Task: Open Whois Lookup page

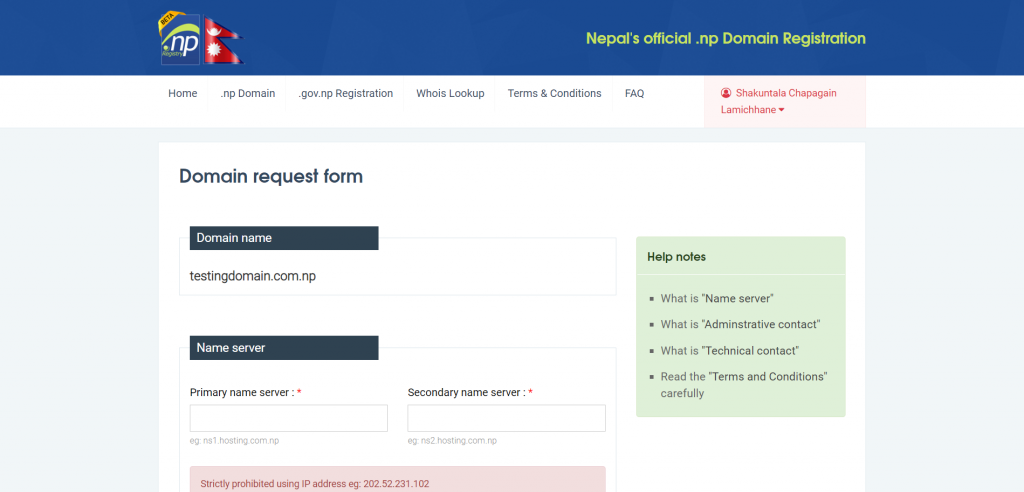Action: 450,93
